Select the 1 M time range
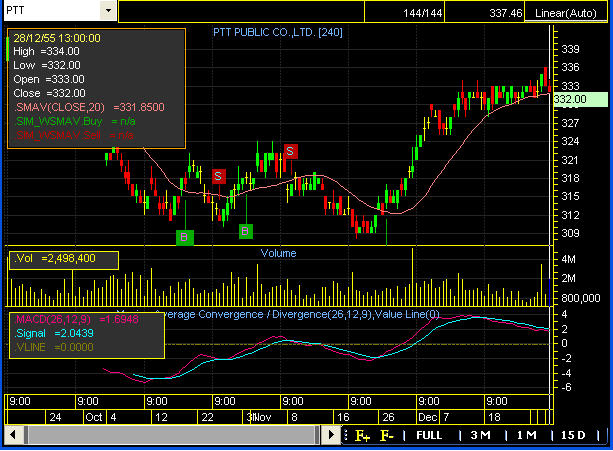This screenshot has height=451, width=613. 527,435
